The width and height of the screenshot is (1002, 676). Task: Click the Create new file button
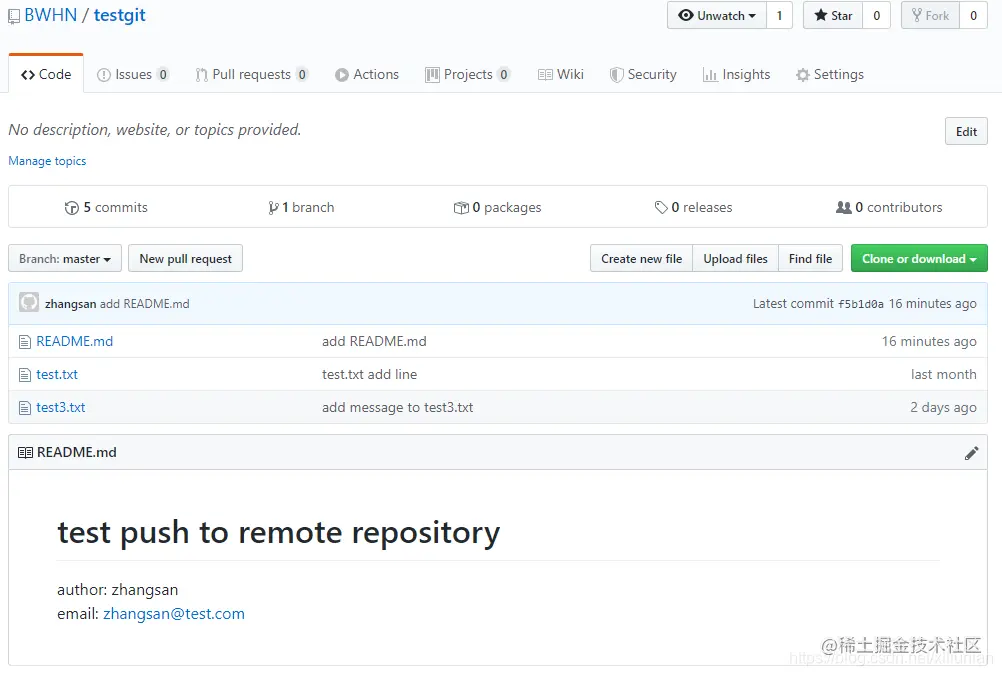642,258
